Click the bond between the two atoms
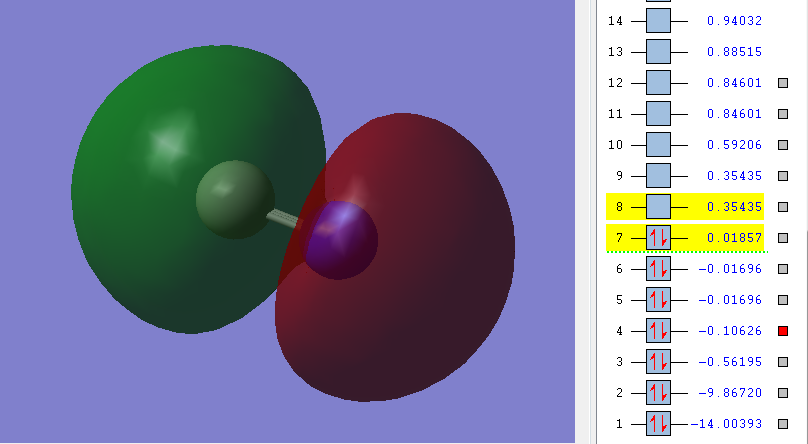808x444 pixels. point(284,219)
